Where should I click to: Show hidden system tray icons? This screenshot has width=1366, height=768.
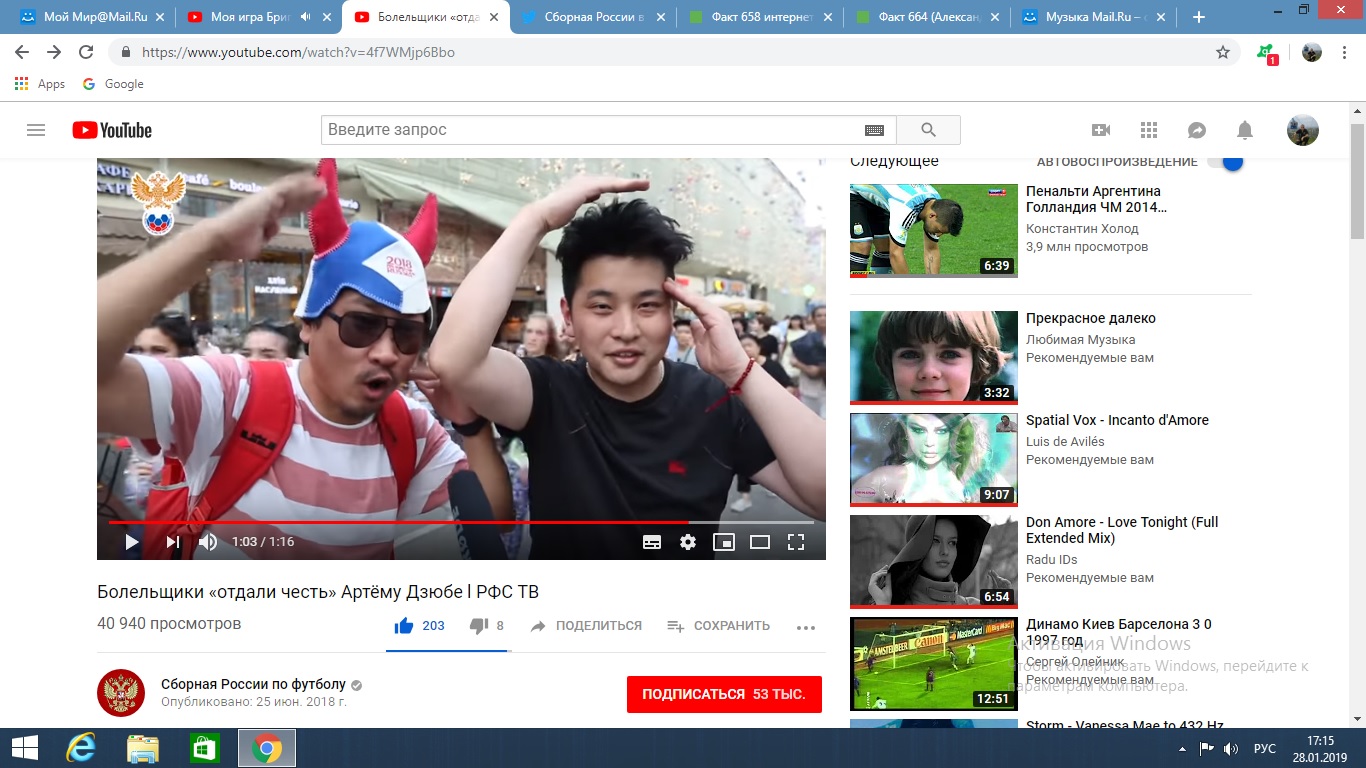[x=1183, y=748]
